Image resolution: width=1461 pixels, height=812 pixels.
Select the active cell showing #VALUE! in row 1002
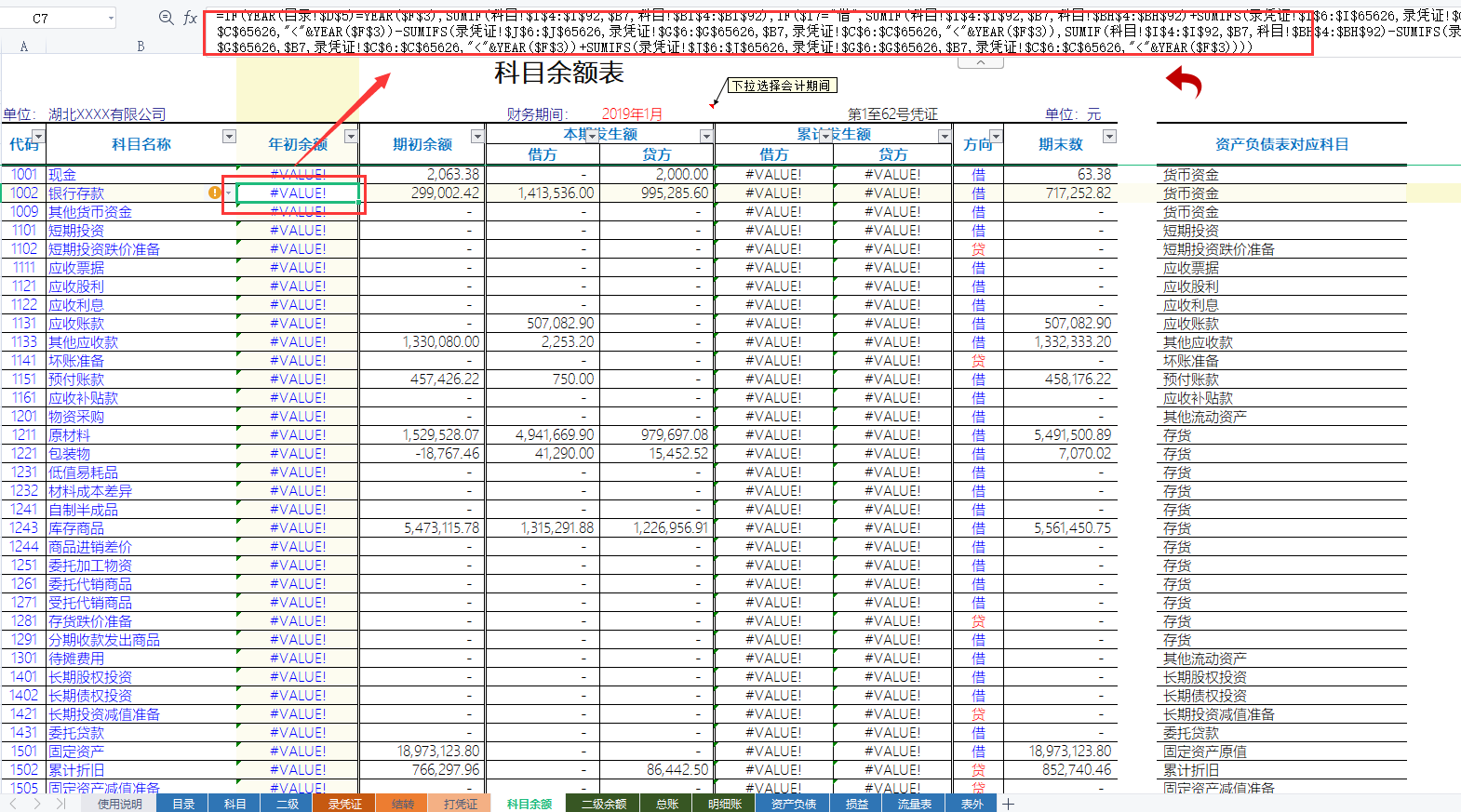click(x=298, y=193)
